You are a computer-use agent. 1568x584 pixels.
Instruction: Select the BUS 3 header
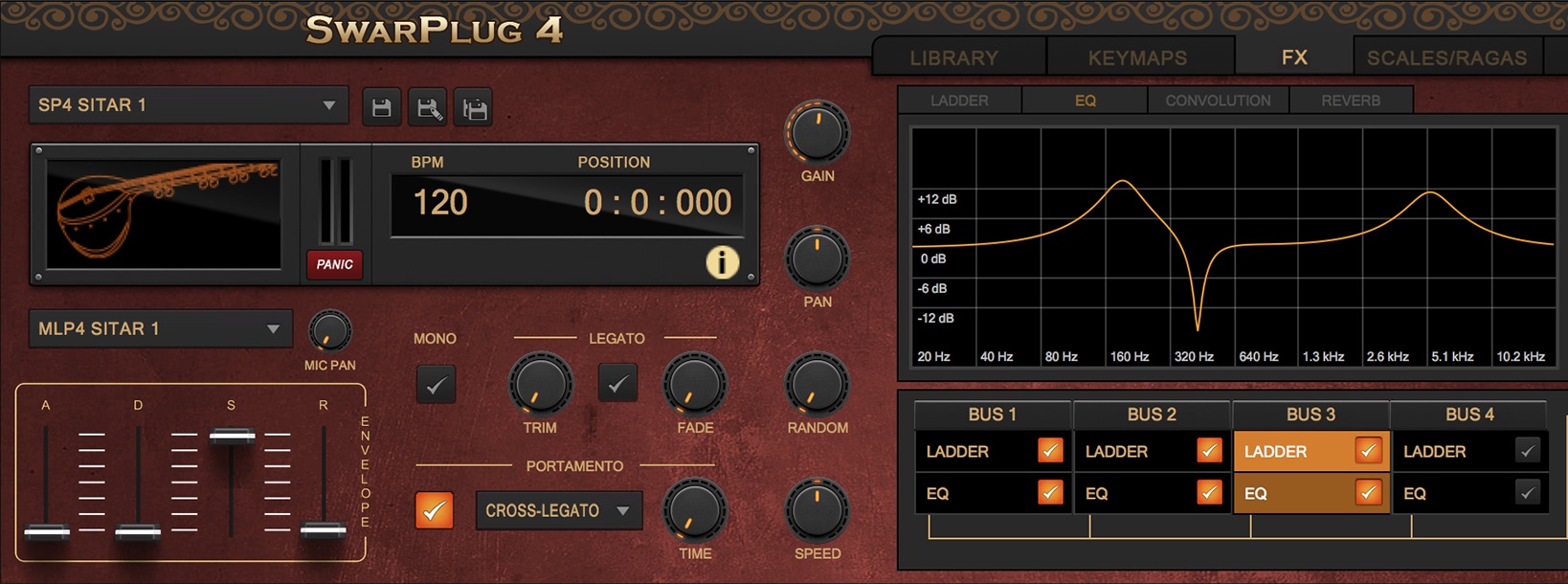click(x=1310, y=415)
